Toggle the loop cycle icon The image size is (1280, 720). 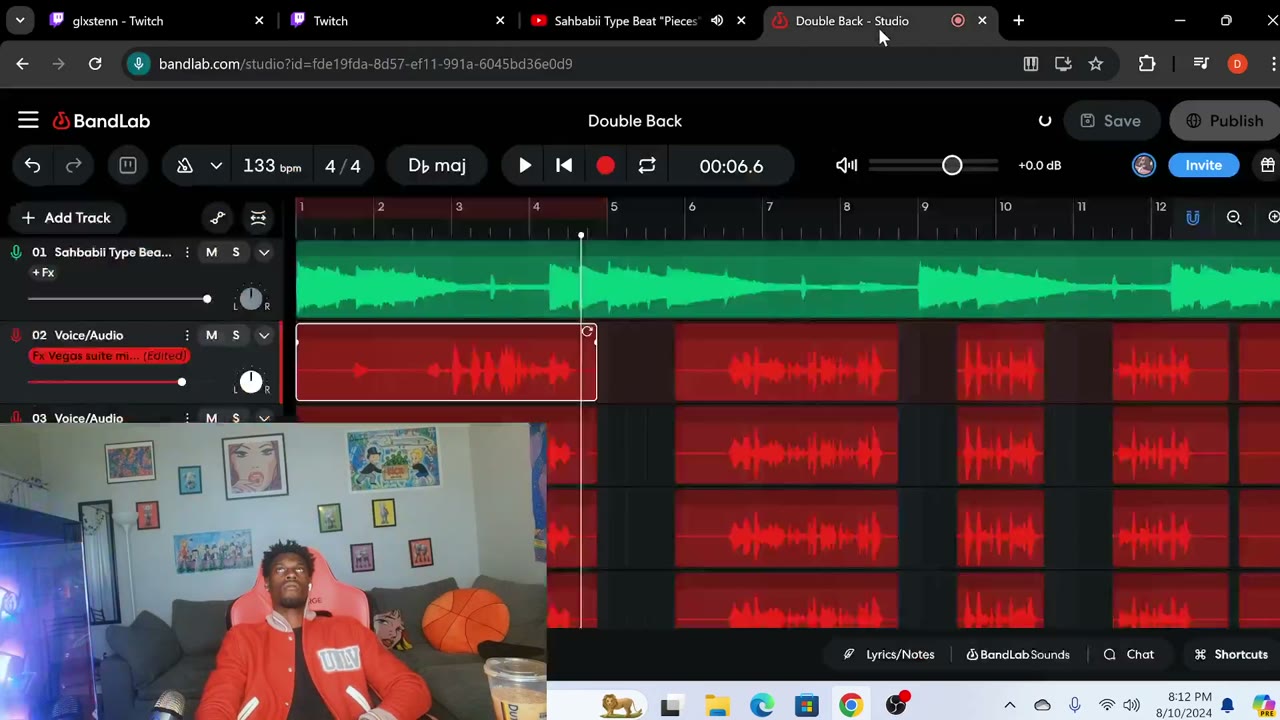tap(647, 166)
